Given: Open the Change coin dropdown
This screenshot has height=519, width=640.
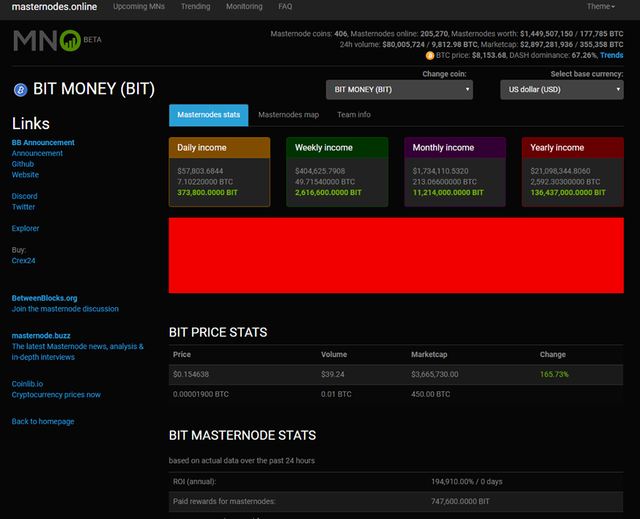Looking at the screenshot, I should [x=399, y=90].
